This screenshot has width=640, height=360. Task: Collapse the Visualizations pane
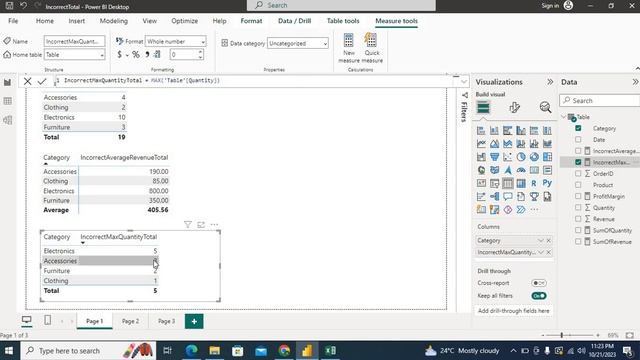click(x=550, y=82)
